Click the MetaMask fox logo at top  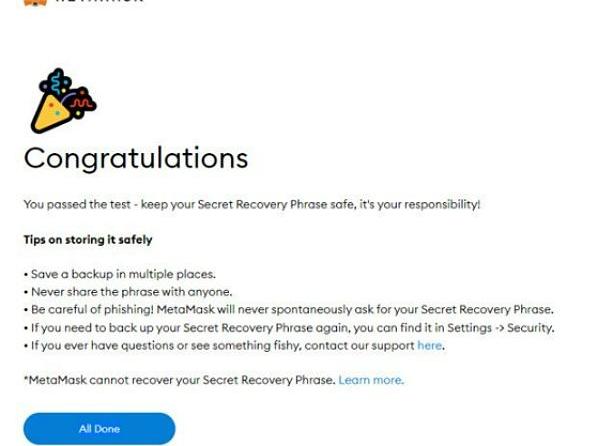[x=35, y=2]
